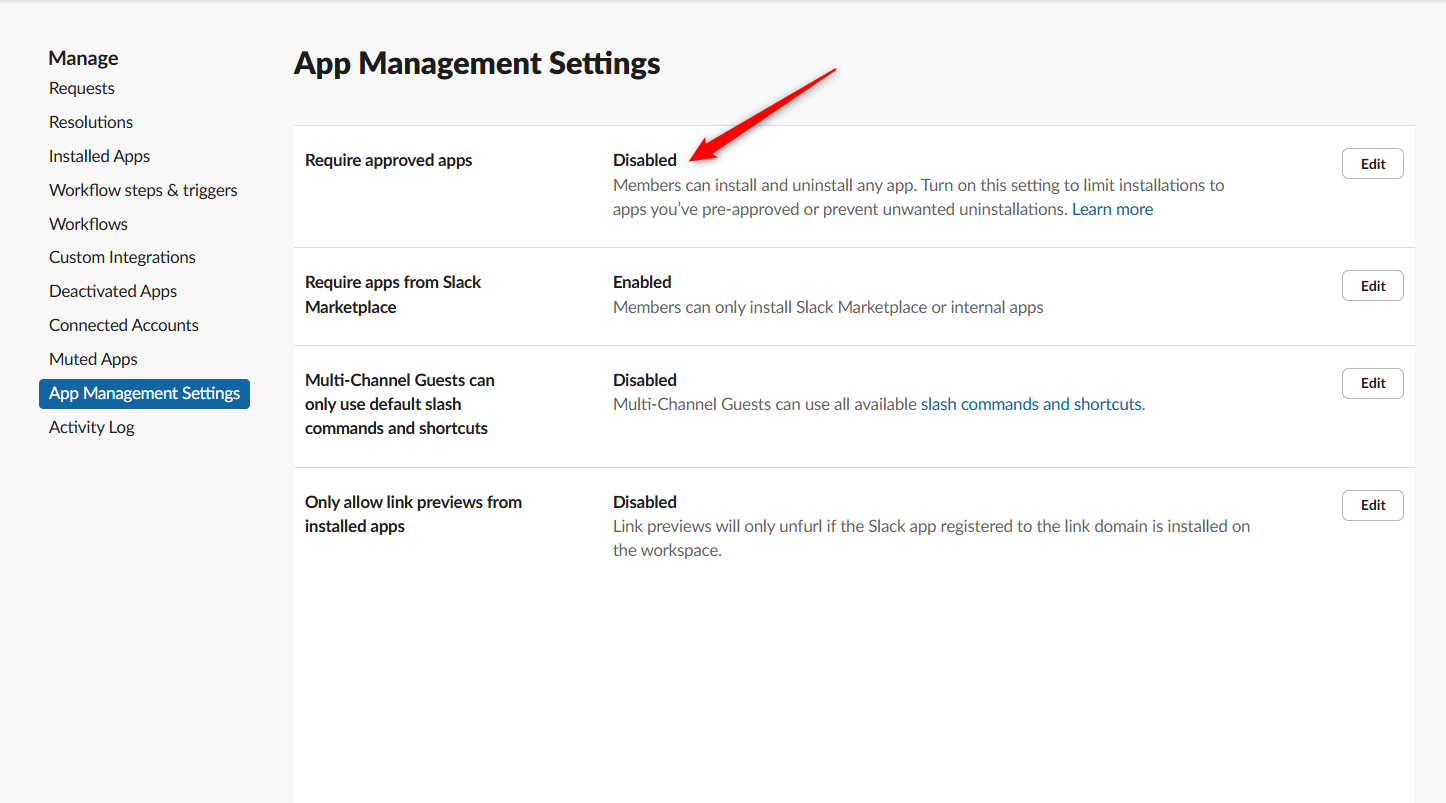Open the Workflows sidebar item
This screenshot has width=1446, height=803.
[88, 224]
